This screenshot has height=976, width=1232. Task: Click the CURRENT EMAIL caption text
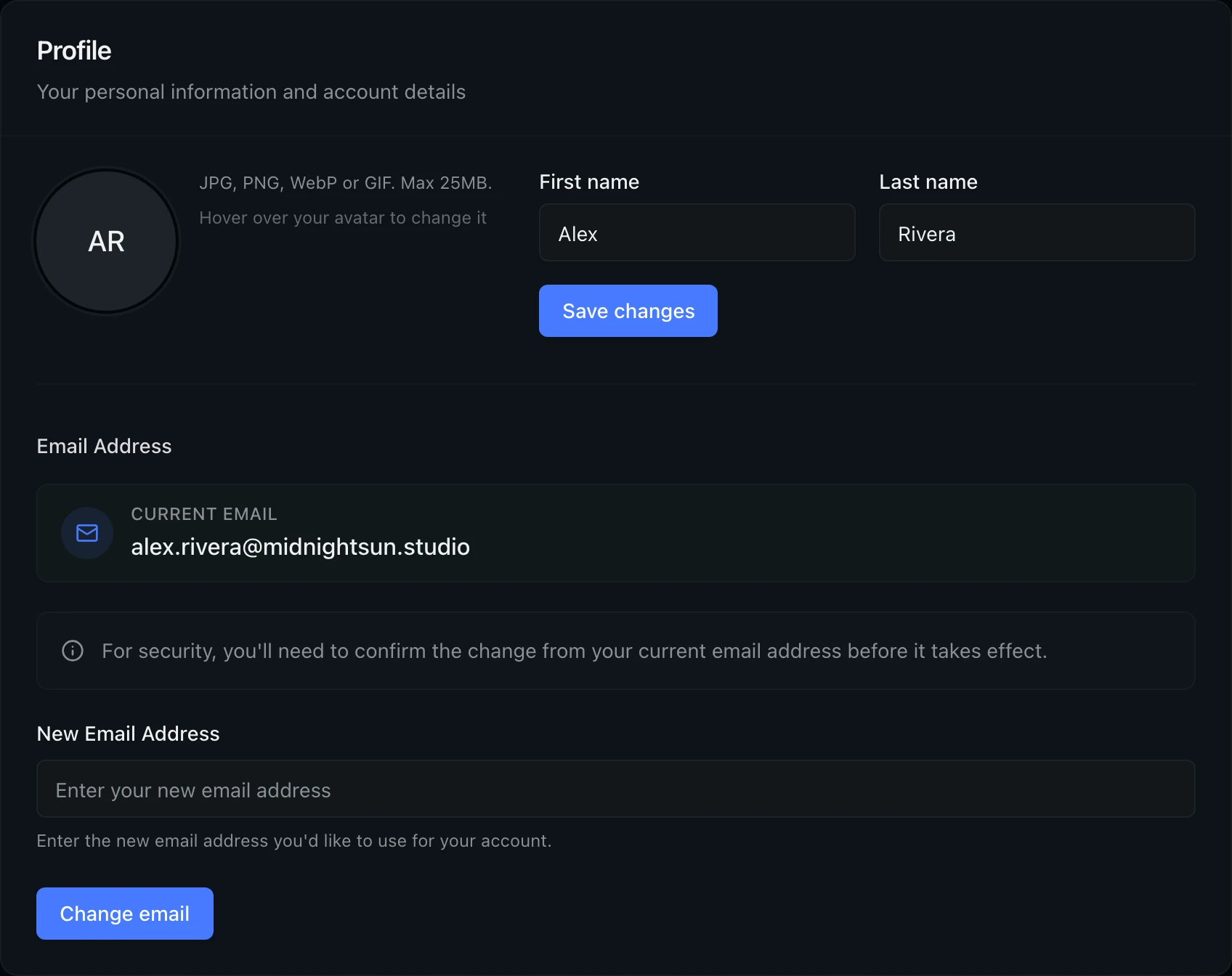point(204,514)
